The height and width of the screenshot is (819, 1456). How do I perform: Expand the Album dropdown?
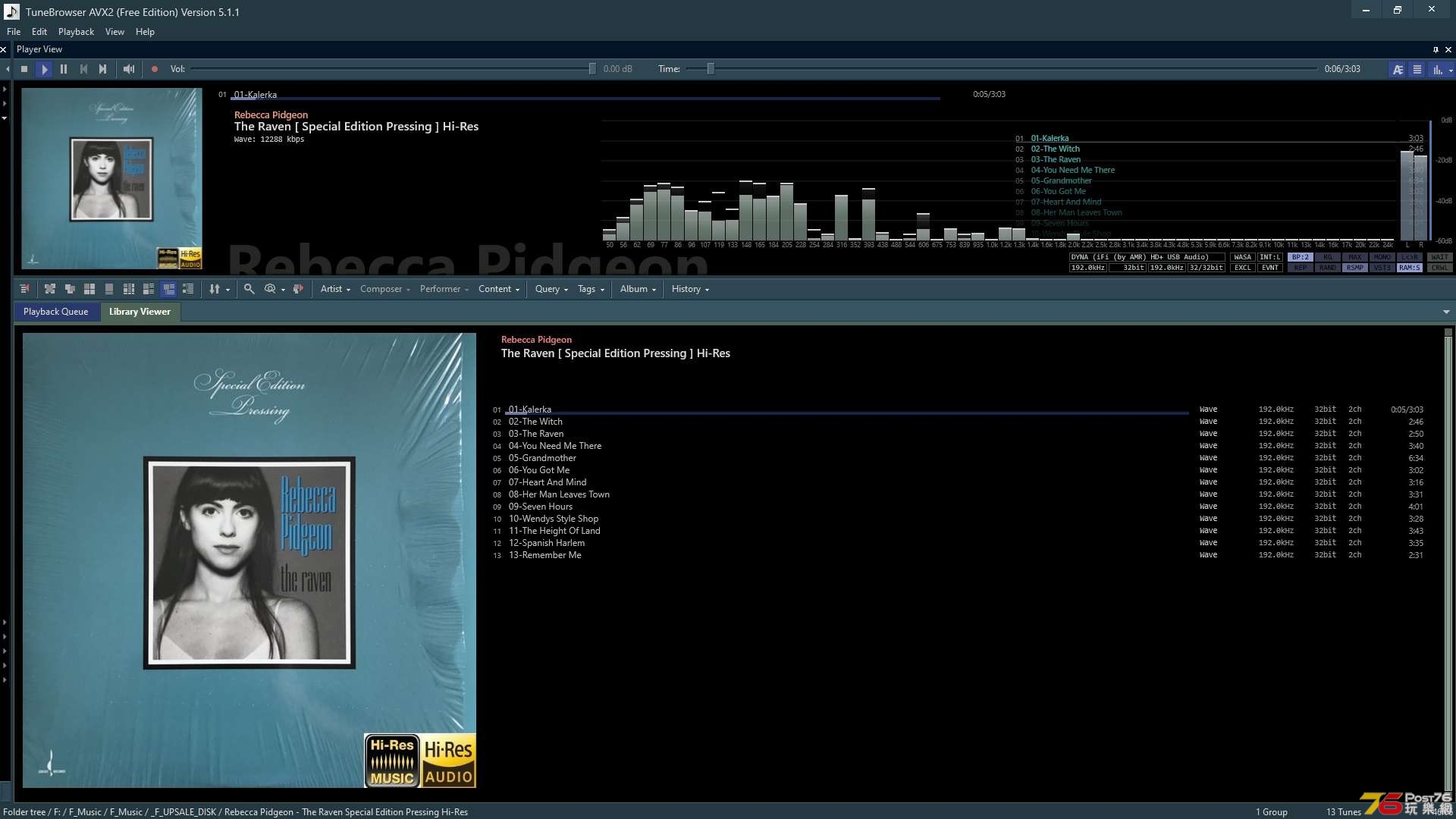tap(638, 289)
